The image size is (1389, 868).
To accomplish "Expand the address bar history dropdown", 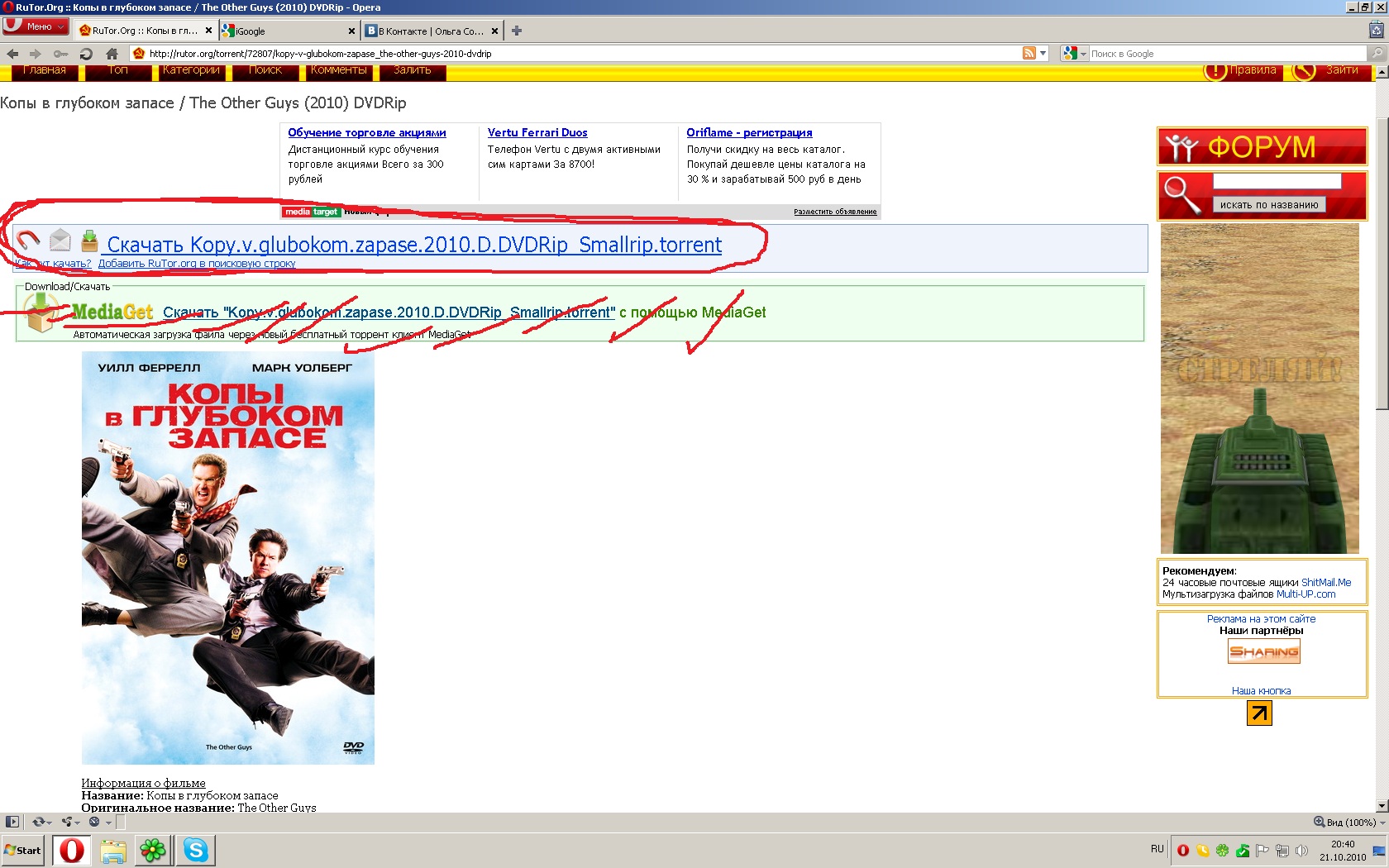I will click(x=1043, y=54).
